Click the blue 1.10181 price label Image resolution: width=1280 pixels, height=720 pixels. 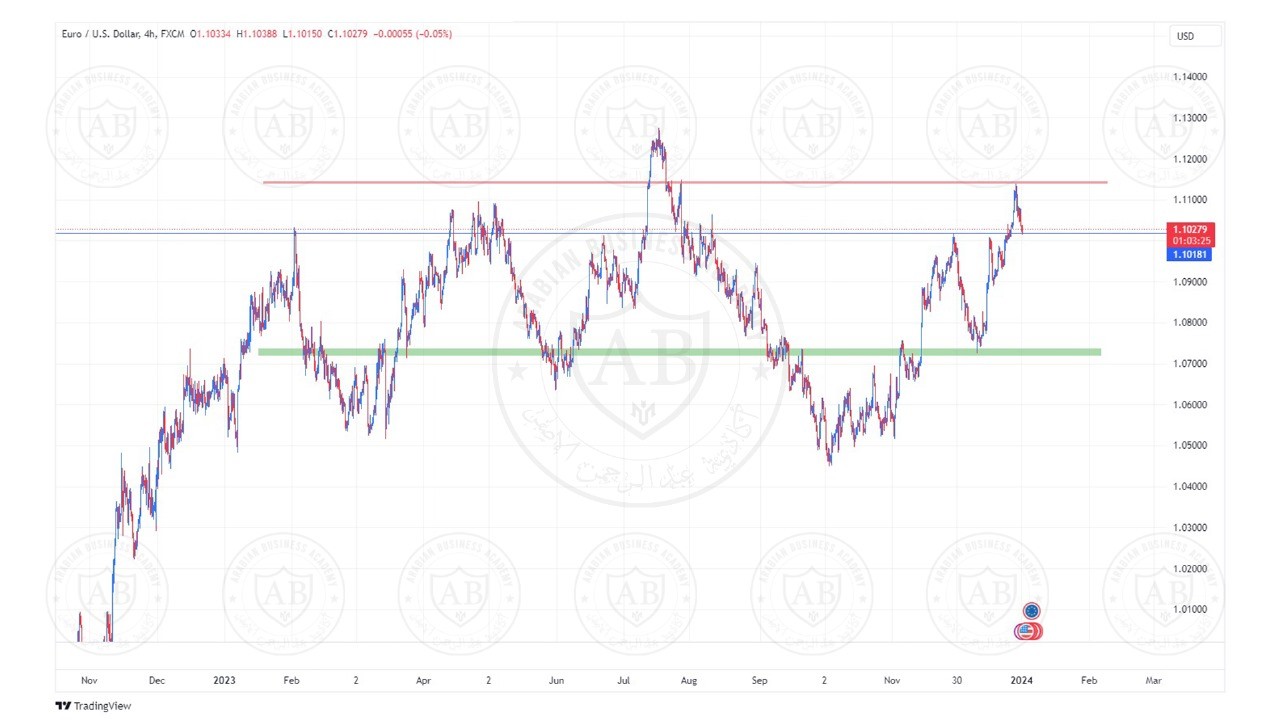tap(1191, 255)
